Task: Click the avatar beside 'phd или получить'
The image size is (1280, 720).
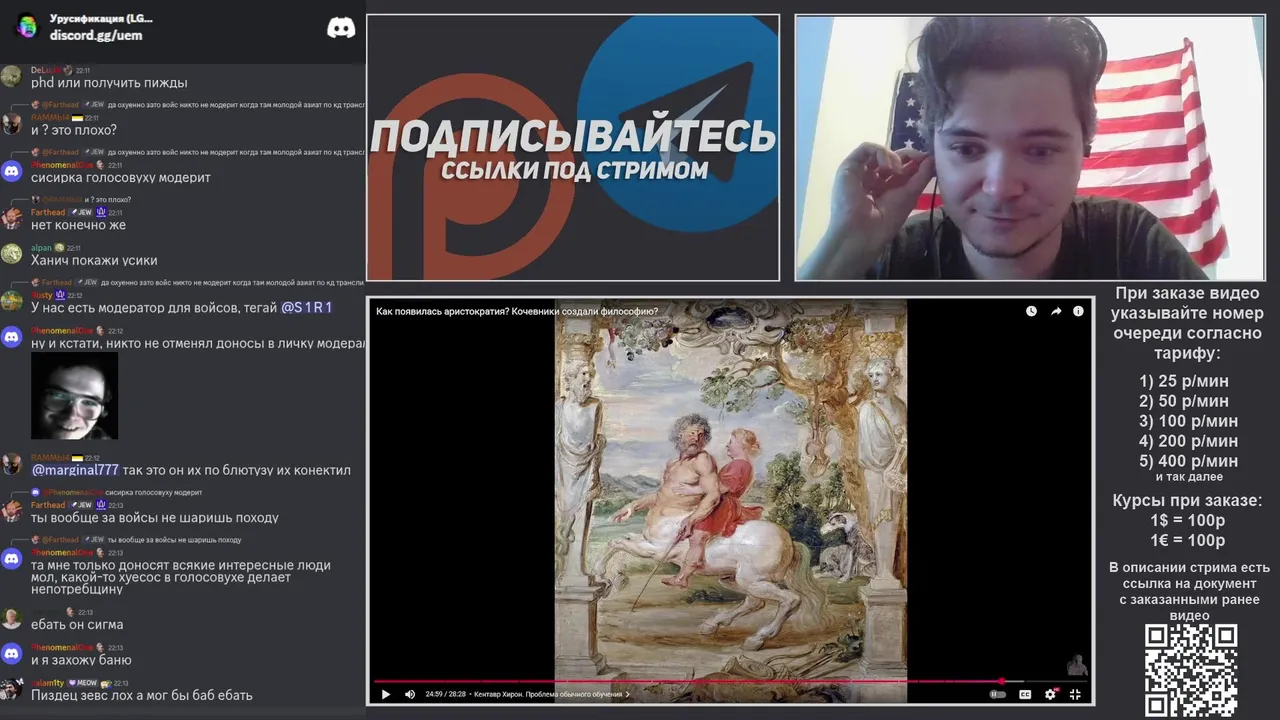Action: [x=11, y=76]
